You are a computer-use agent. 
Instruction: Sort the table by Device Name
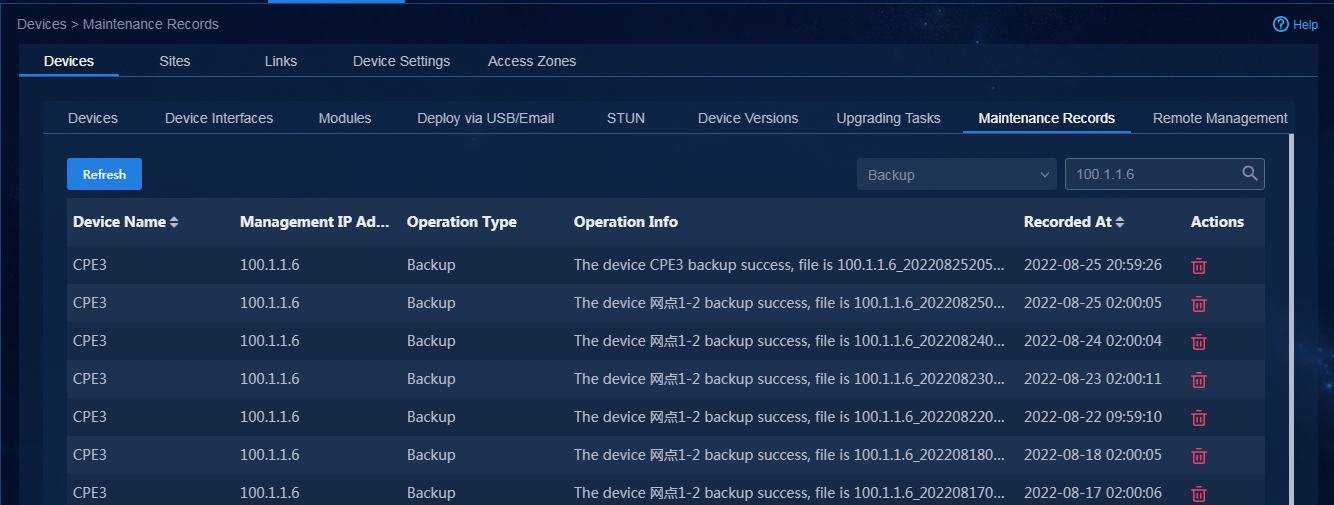174,222
